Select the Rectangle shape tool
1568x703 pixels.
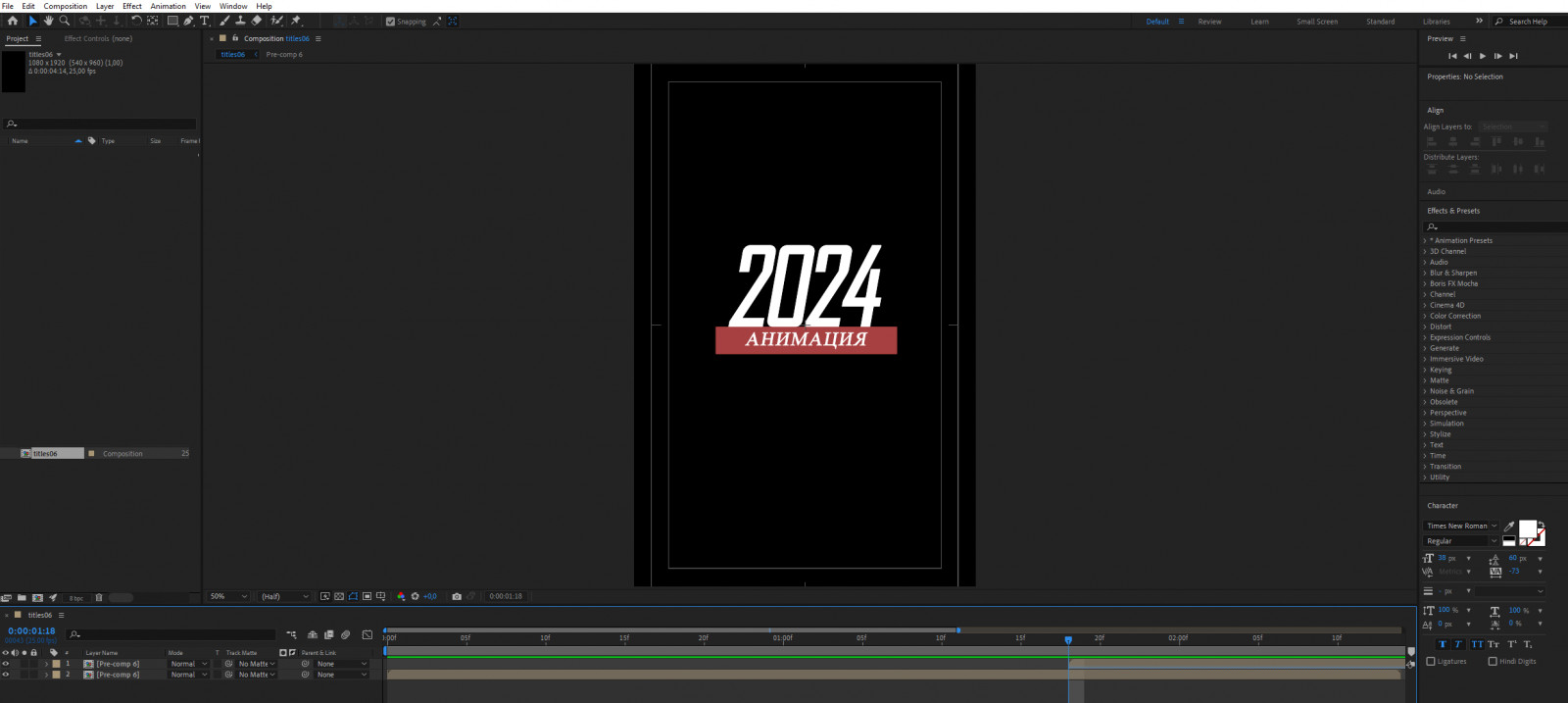point(172,21)
